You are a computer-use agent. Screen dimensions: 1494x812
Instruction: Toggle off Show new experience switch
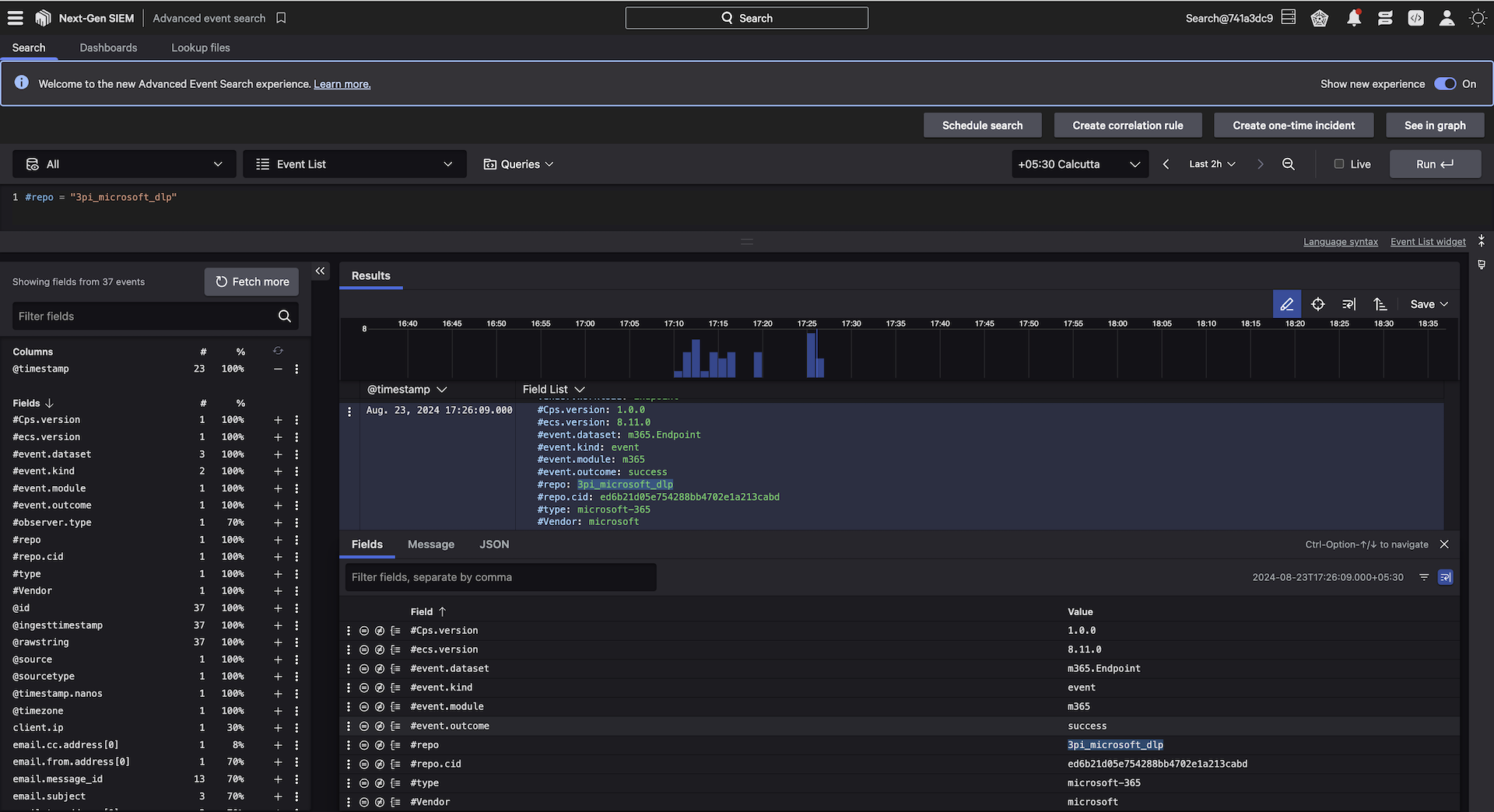tap(1445, 84)
